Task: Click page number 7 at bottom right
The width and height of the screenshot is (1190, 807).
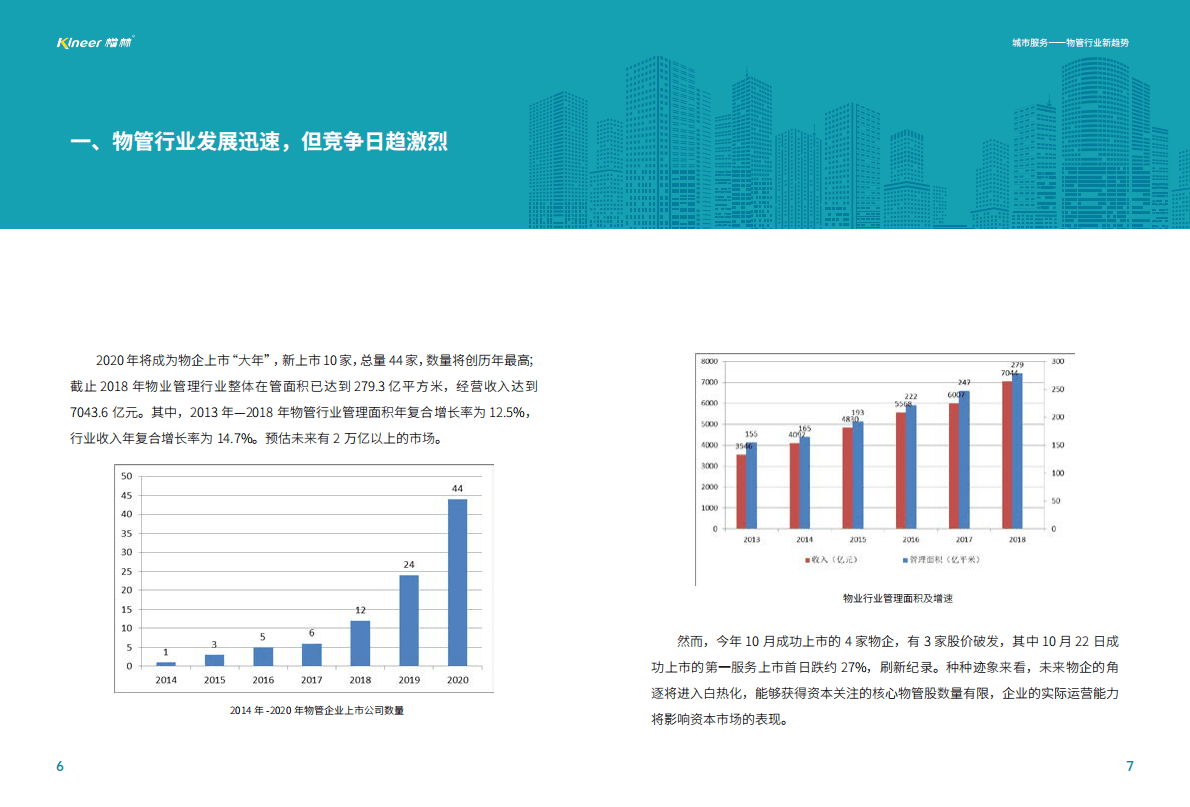Action: coord(1128,765)
